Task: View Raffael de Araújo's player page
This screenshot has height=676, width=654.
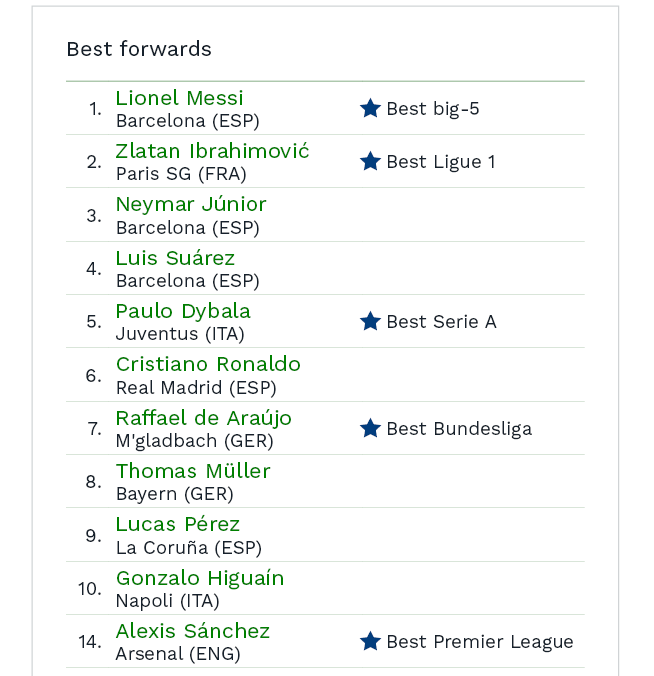Action: click(204, 418)
